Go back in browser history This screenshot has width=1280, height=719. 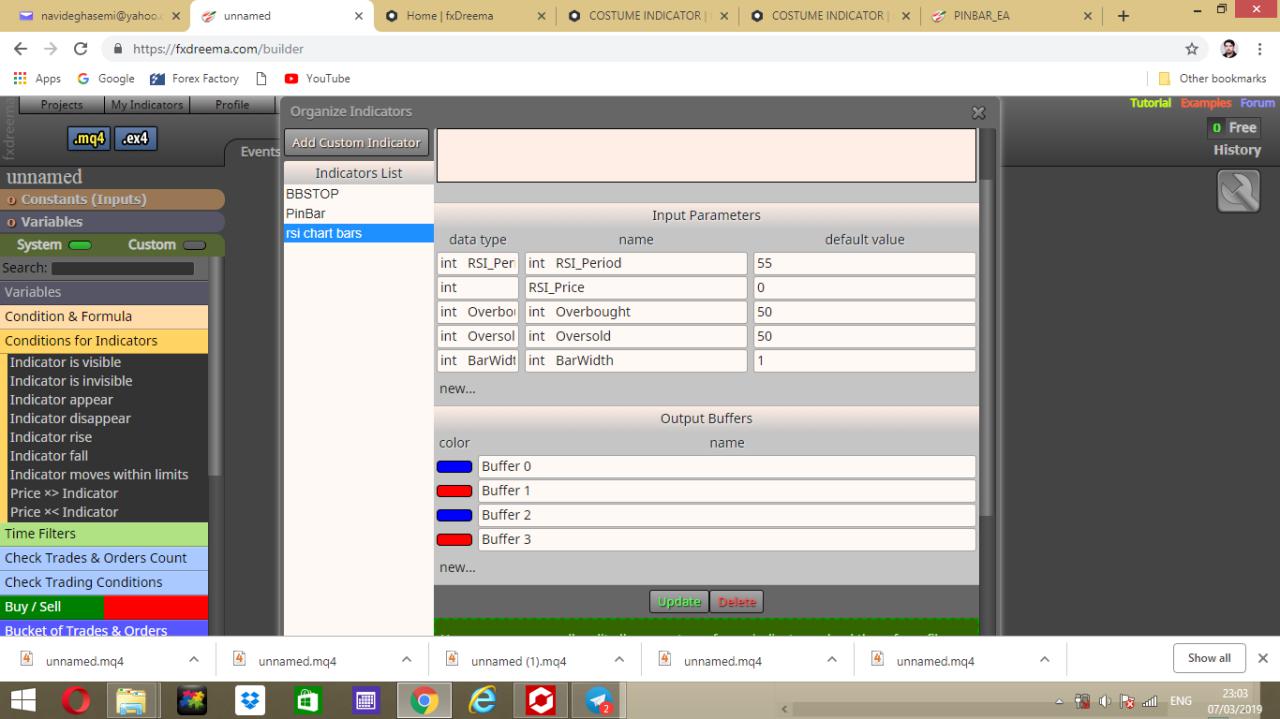coord(22,49)
